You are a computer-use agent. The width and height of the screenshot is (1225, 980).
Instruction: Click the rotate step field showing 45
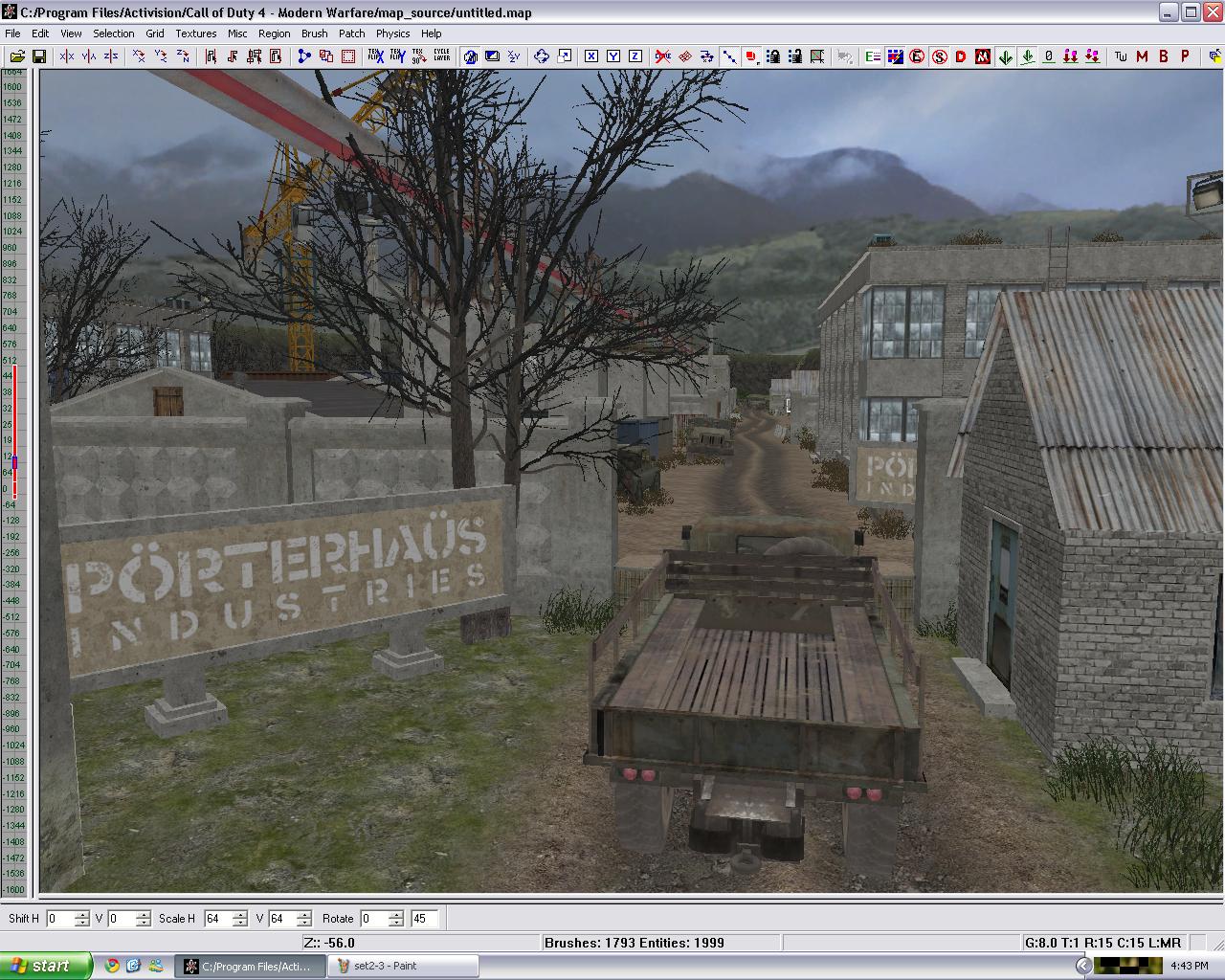[x=424, y=919]
